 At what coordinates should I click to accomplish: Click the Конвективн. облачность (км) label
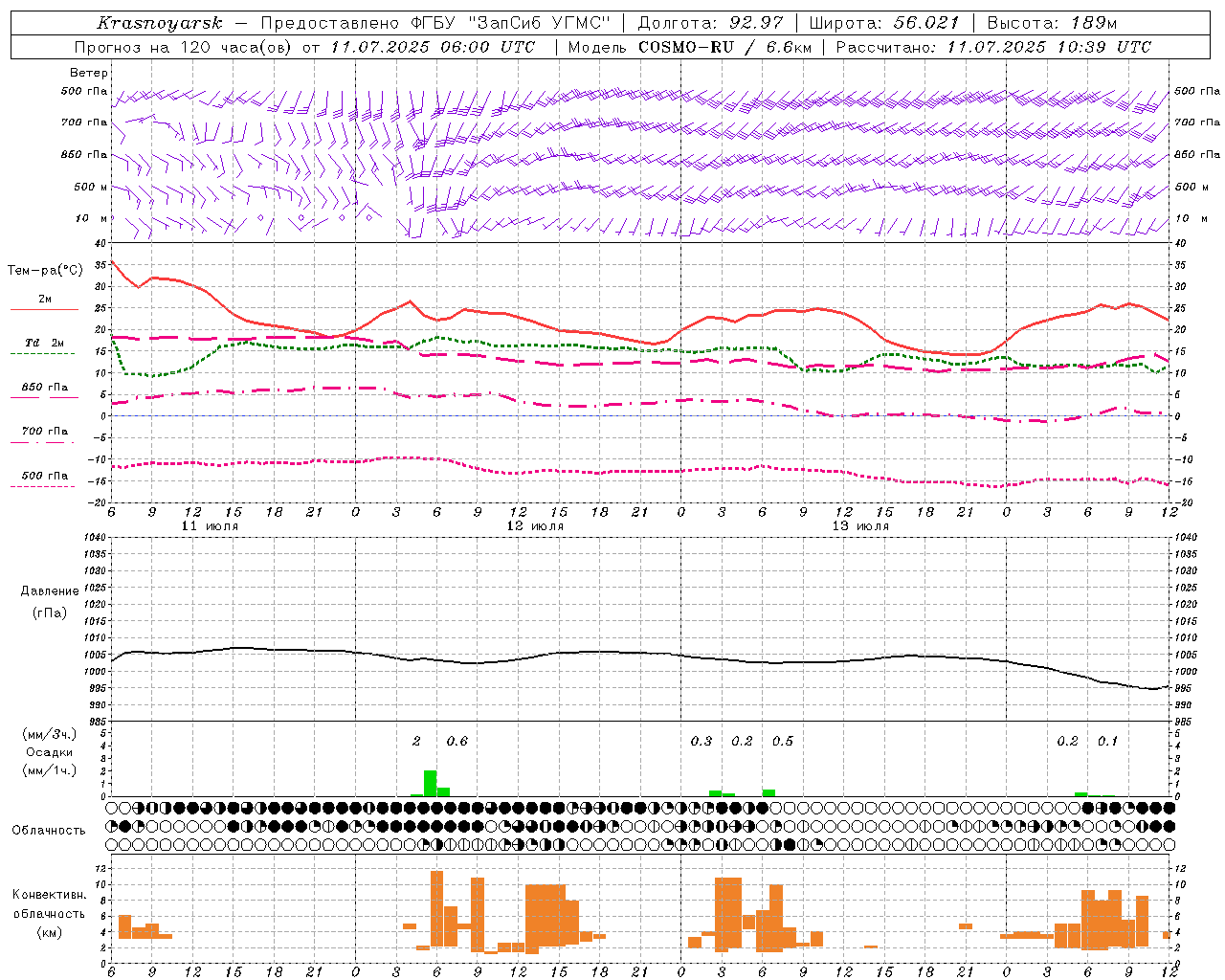(x=49, y=913)
